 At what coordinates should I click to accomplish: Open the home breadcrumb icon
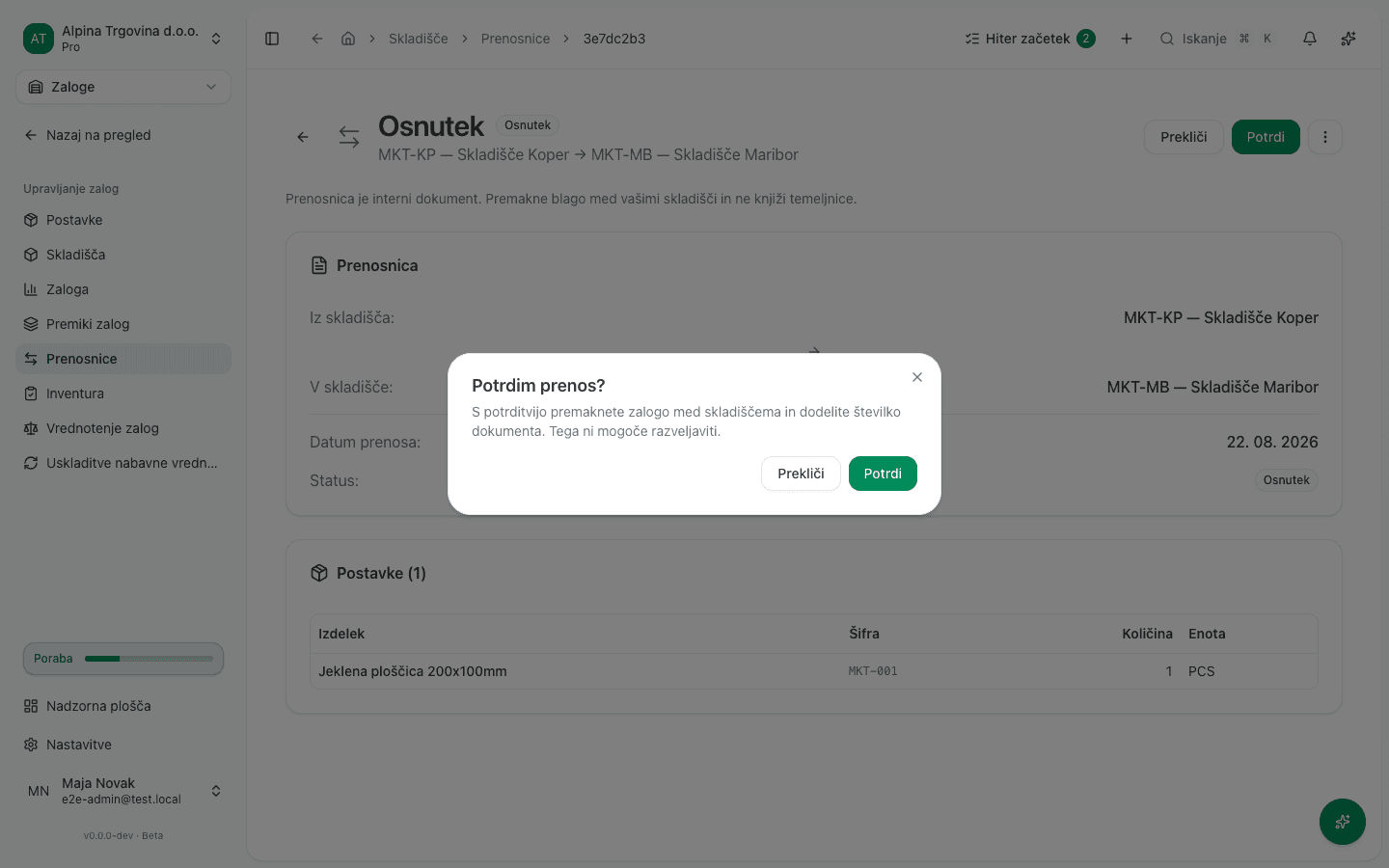(x=348, y=39)
